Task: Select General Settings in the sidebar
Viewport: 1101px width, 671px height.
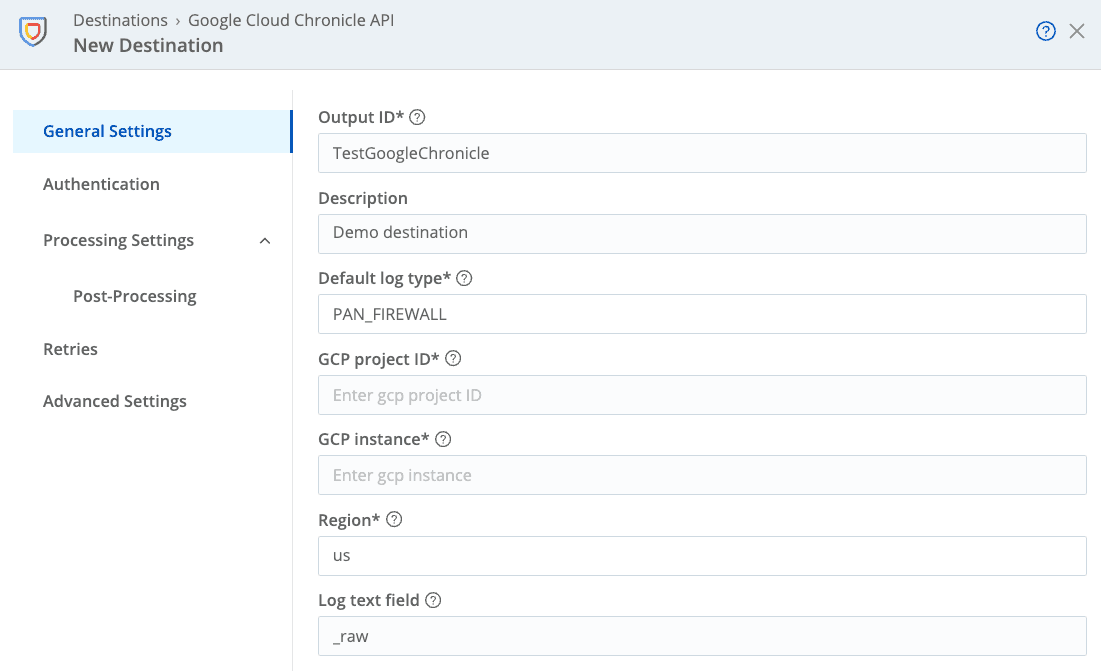Action: (107, 131)
